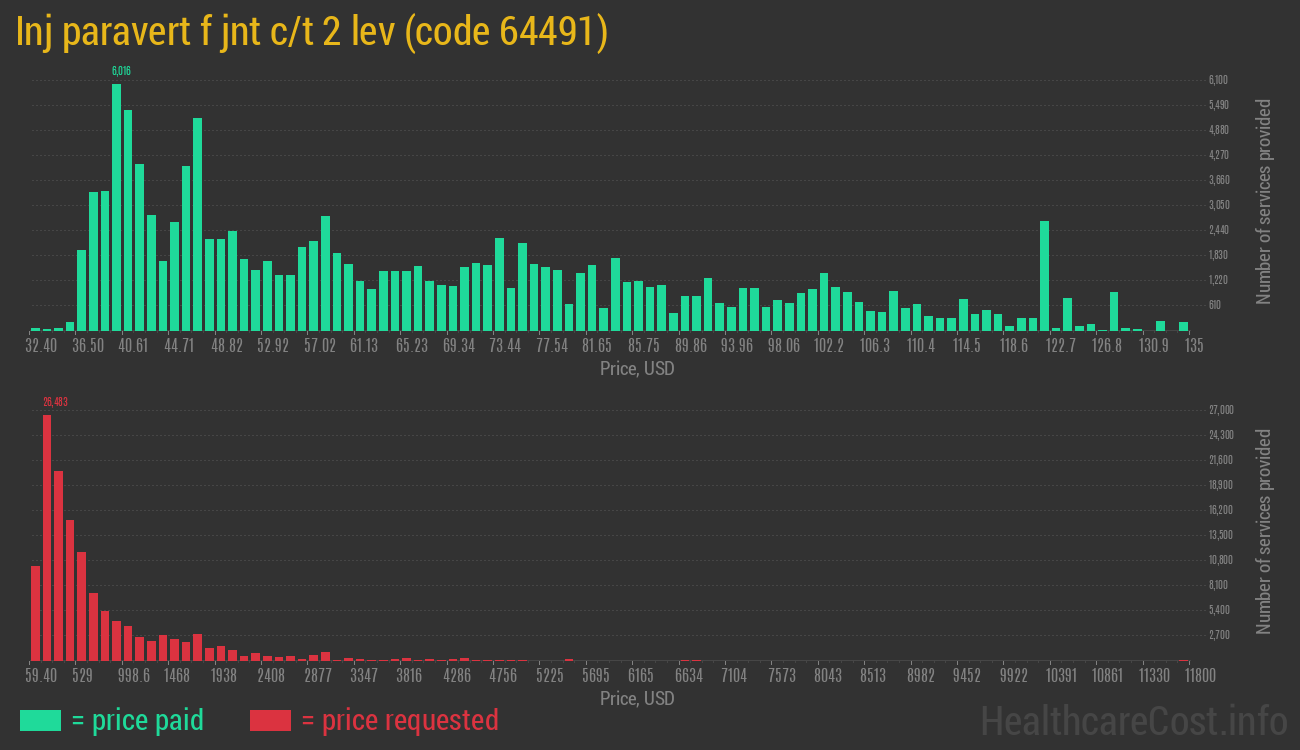Click the red price requested legend swatch
The width and height of the screenshot is (1300, 750).
269,720
